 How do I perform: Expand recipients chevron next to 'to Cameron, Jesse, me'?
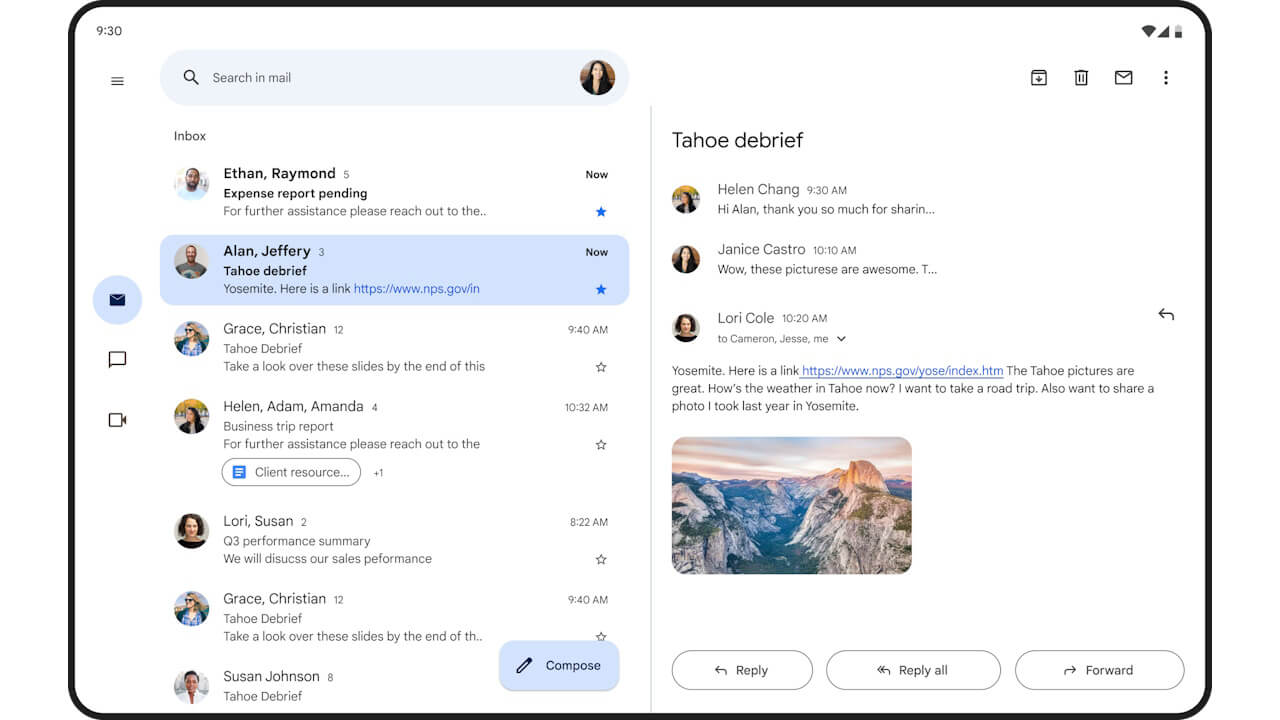pyautogui.click(x=841, y=339)
